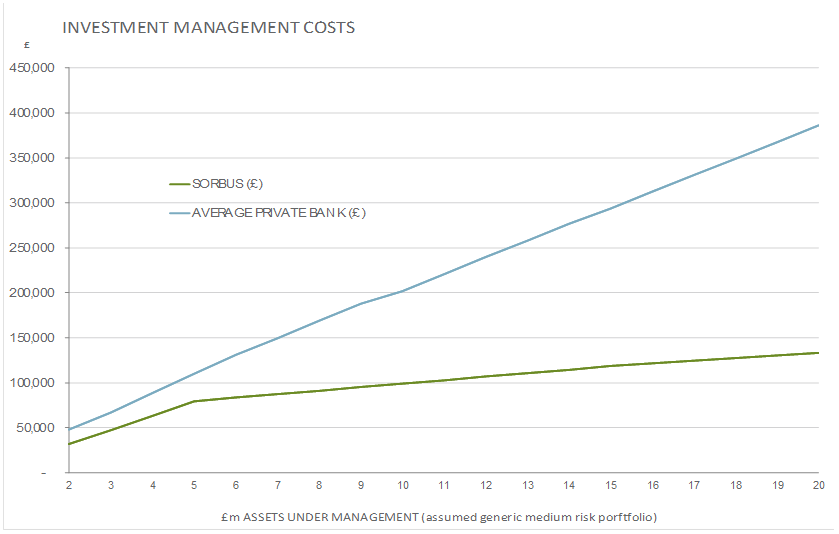Select the chart title 'Investment Management Costs'
The image size is (839, 534).
click(208, 28)
